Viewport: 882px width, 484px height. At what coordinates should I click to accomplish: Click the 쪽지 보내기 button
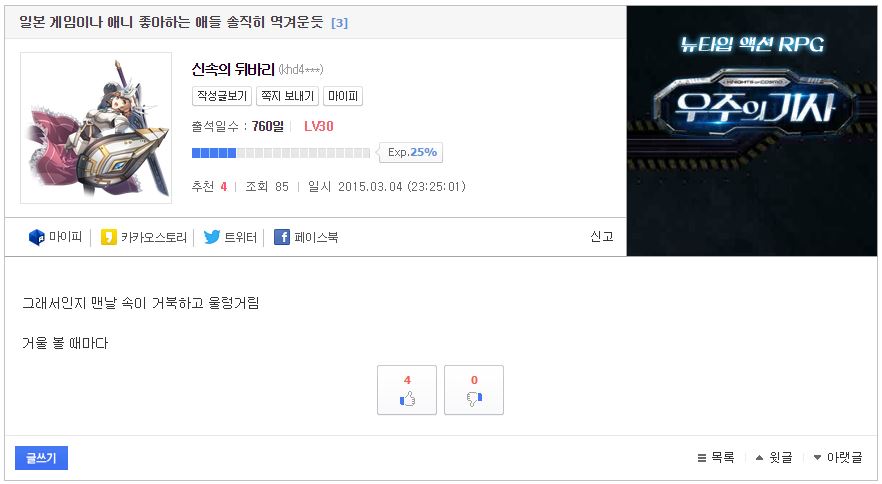(287, 96)
